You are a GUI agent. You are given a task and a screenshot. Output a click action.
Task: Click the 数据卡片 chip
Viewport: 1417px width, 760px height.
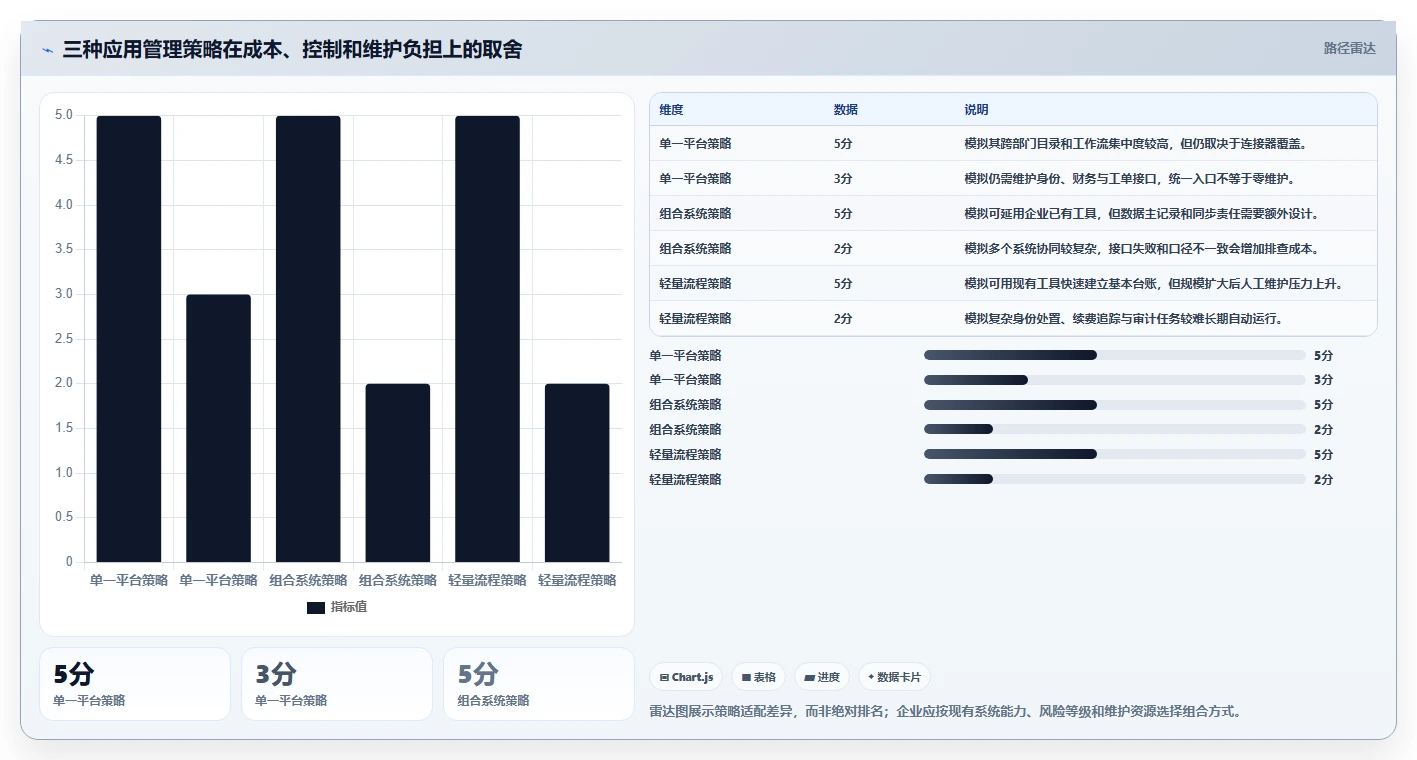894,677
